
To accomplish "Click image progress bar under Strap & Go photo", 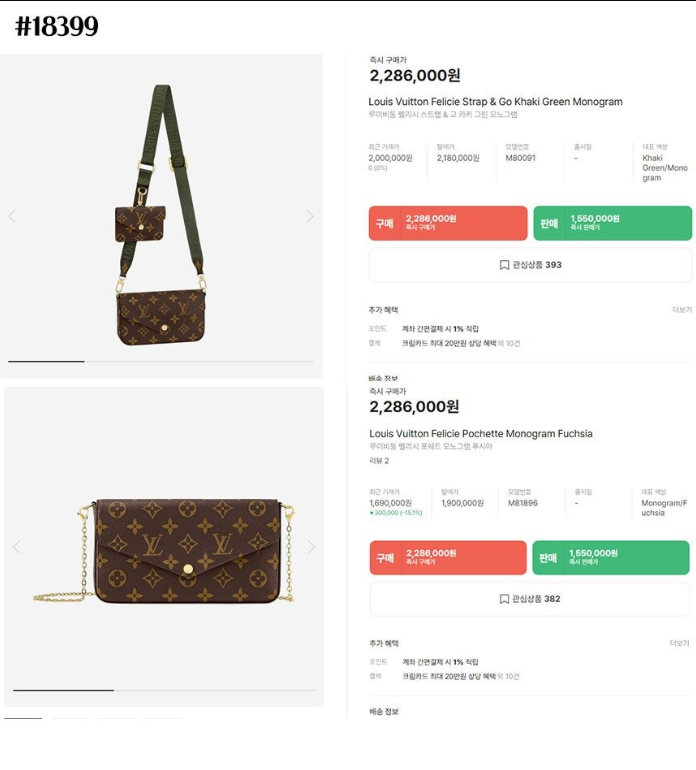I will point(161,361).
